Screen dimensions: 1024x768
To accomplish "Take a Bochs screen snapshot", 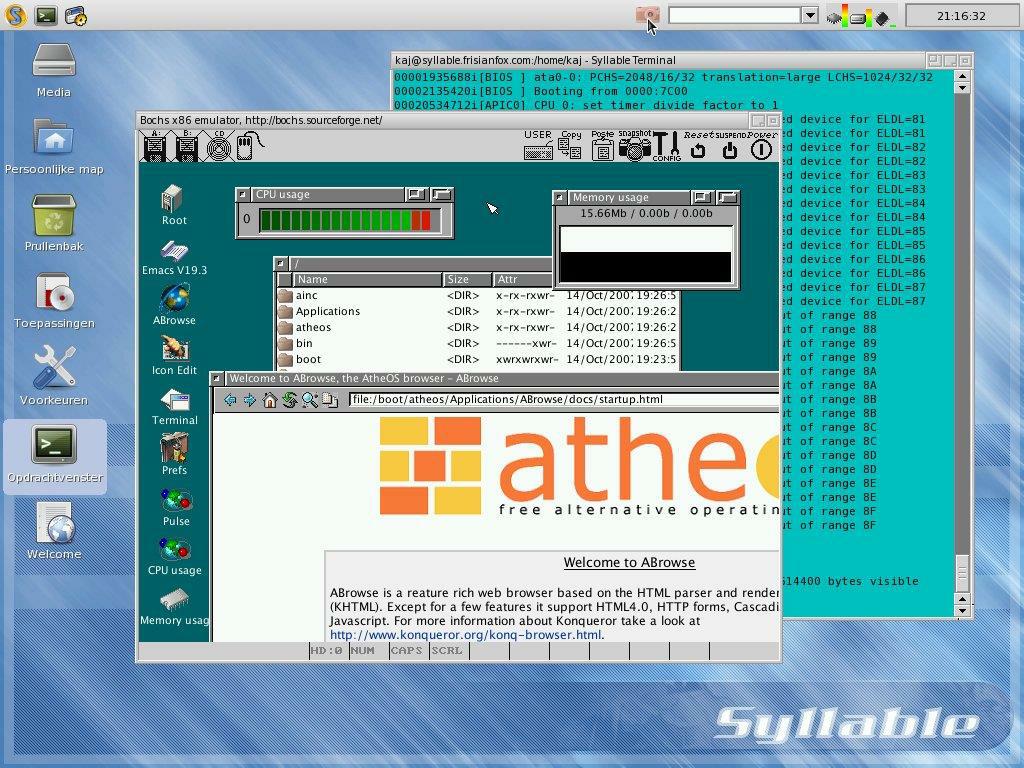I will coord(634,148).
